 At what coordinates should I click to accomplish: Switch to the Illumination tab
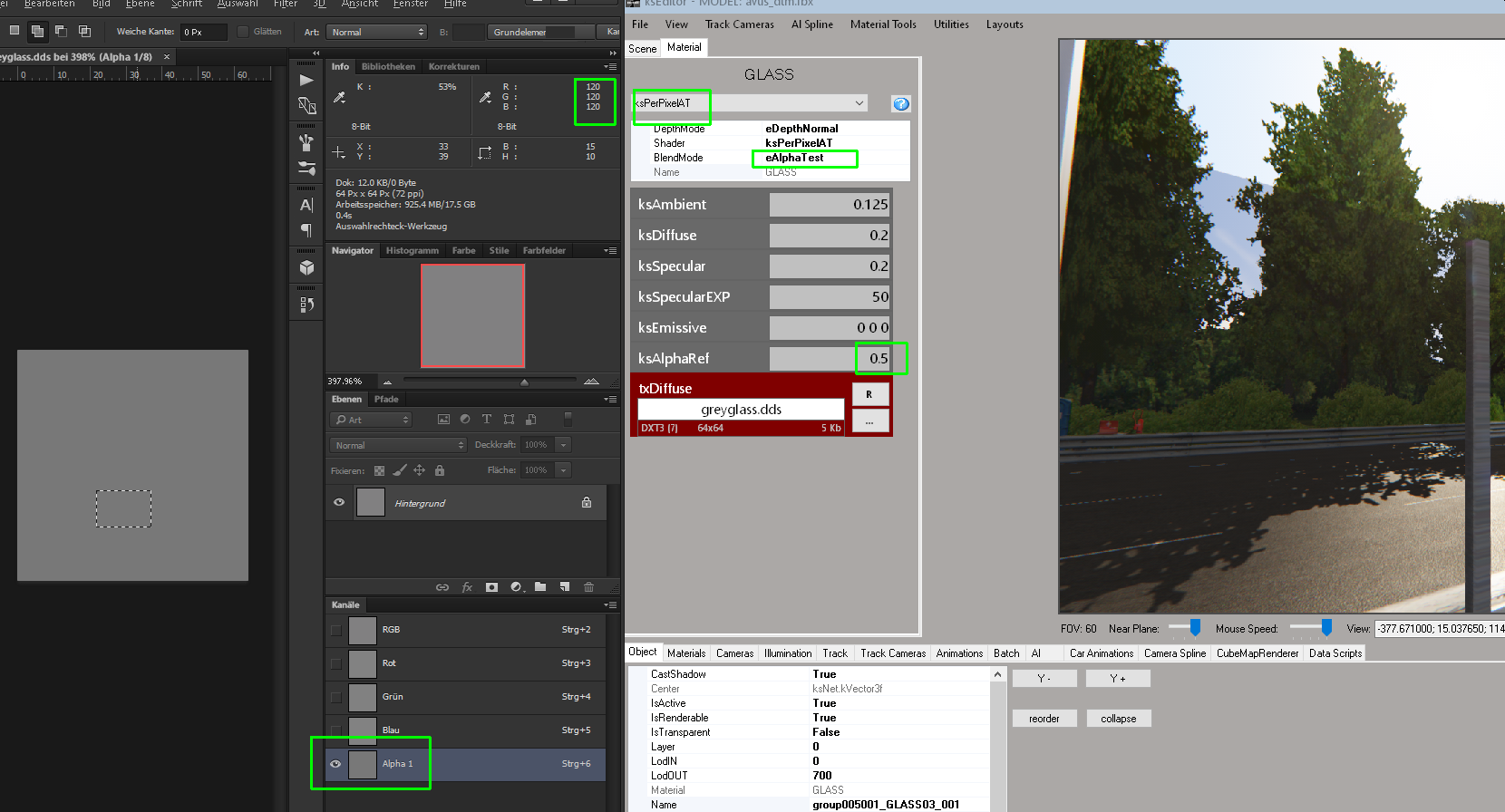(x=788, y=653)
